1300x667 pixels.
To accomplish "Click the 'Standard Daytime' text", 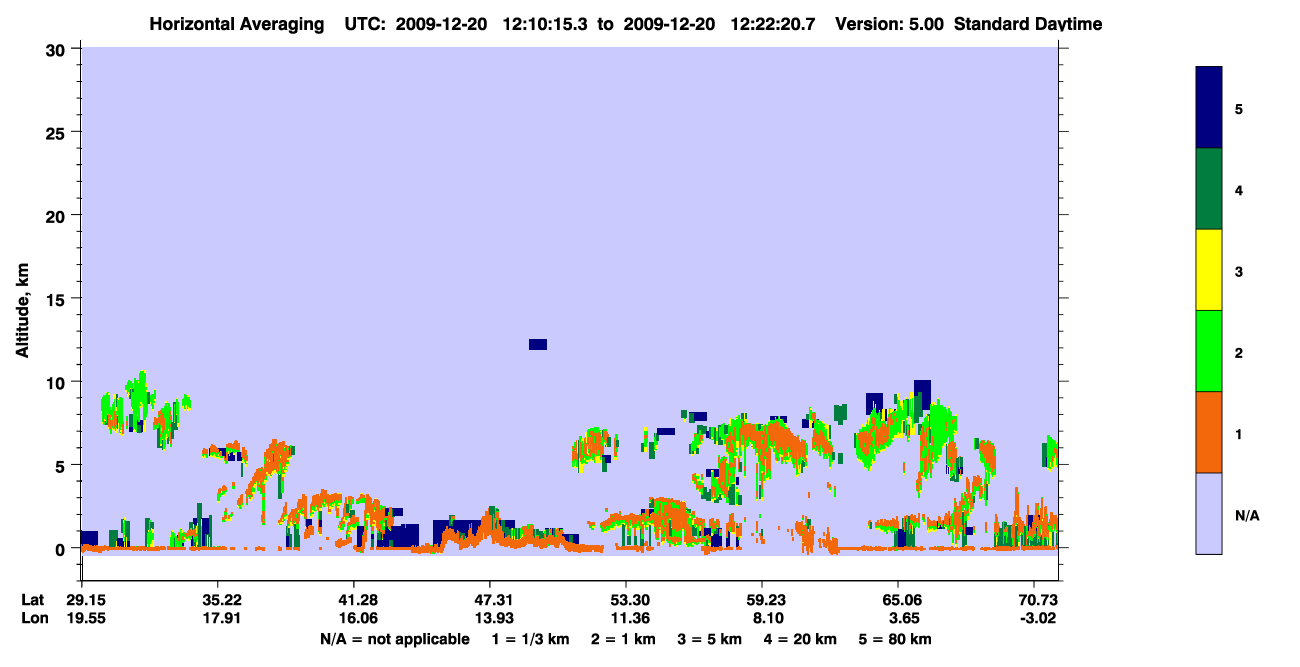I will click(x=1028, y=24).
